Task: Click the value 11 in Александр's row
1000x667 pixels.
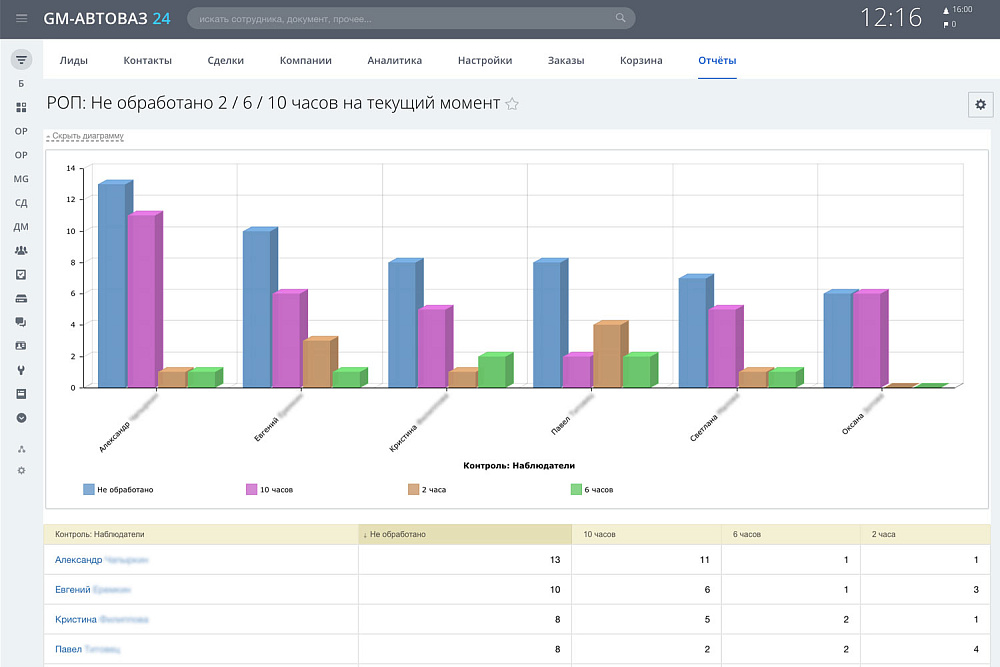Action: 704,560
